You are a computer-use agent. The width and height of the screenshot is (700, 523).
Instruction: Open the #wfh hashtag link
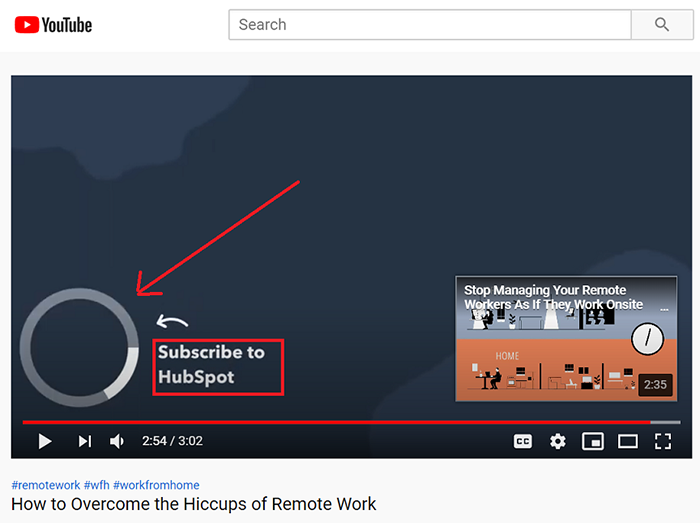pos(96,485)
